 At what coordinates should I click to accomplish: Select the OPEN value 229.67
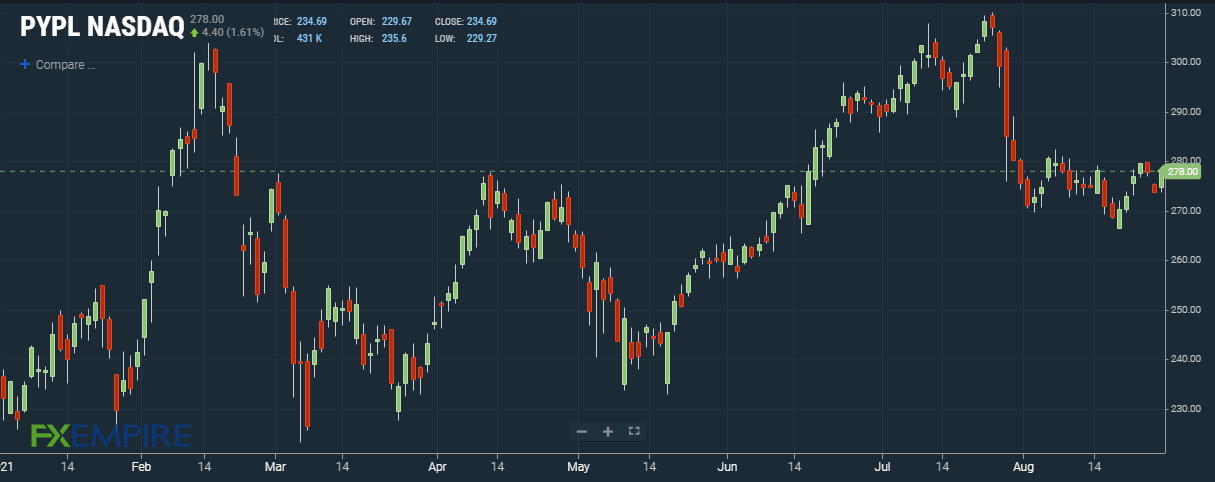[x=396, y=21]
